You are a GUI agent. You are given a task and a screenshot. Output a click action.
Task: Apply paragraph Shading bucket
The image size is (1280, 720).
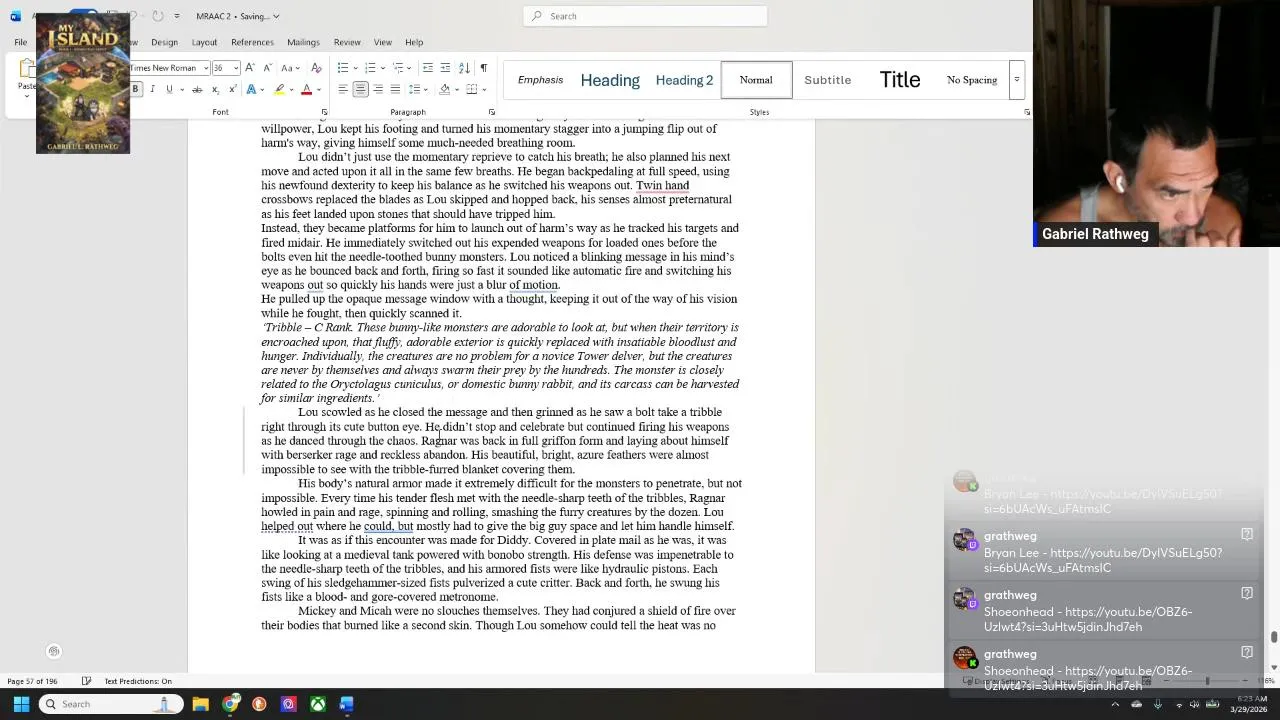click(445, 89)
